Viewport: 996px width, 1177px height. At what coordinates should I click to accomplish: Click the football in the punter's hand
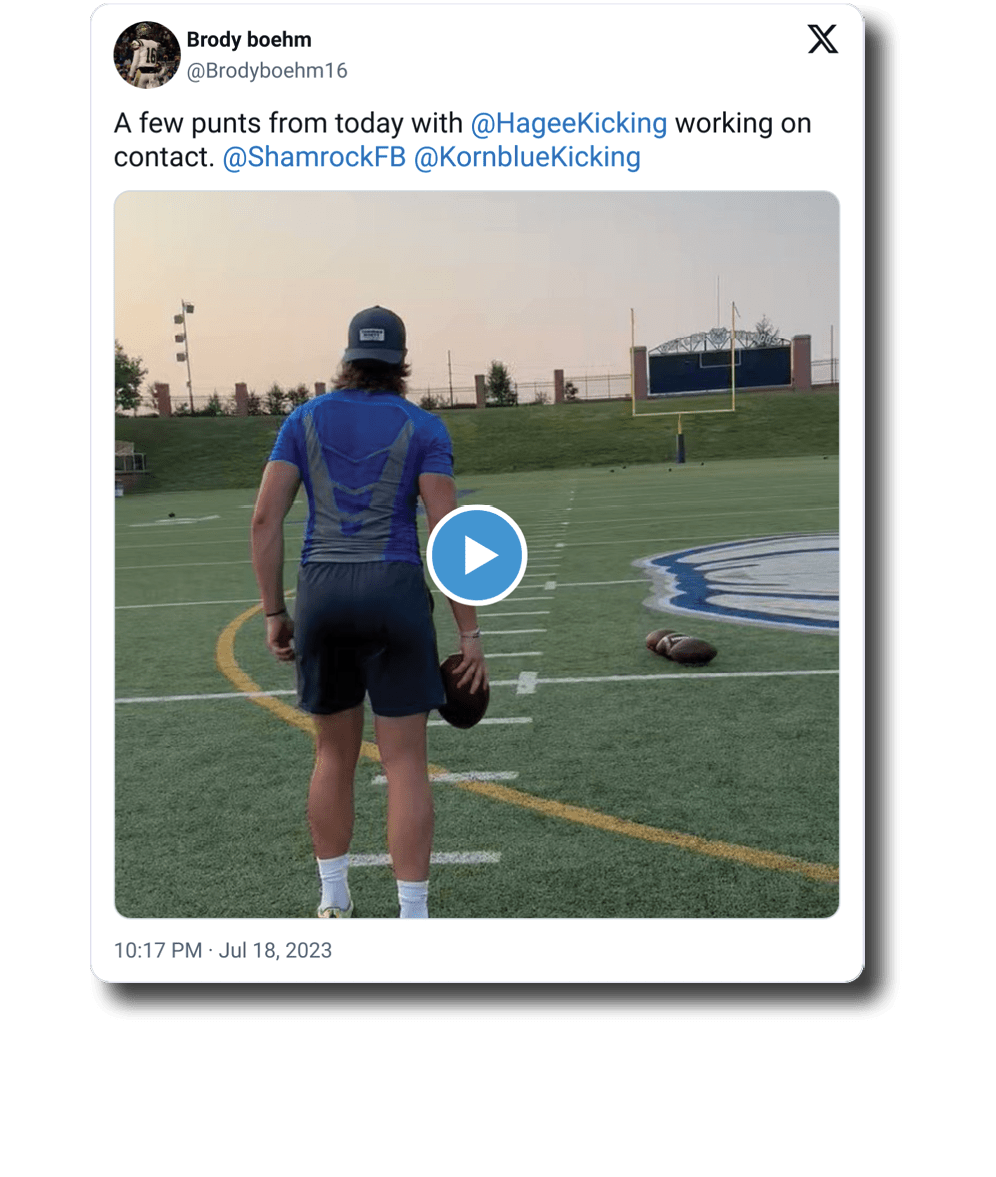(x=463, y=690)
